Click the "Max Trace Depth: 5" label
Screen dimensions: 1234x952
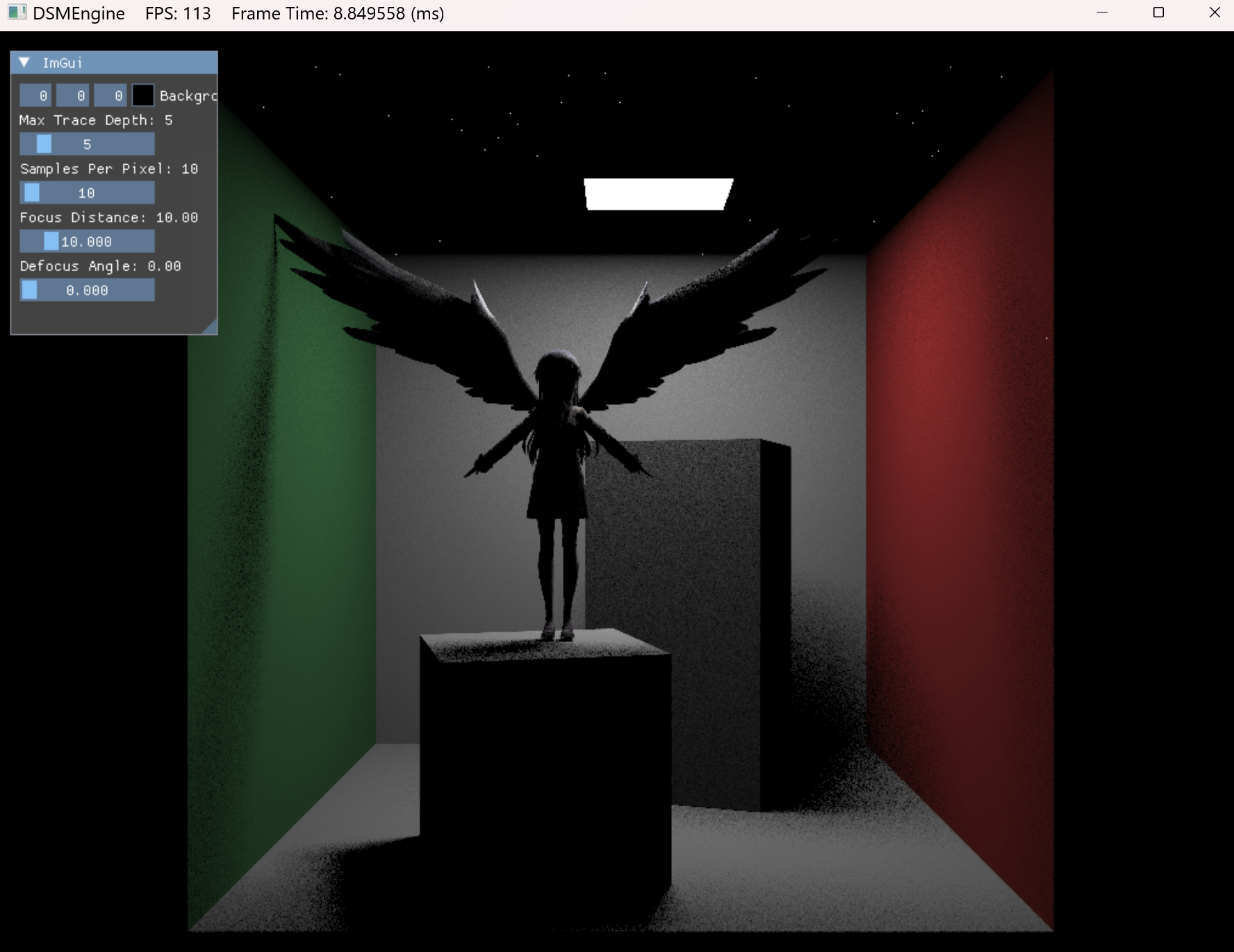tap(96, 120)
